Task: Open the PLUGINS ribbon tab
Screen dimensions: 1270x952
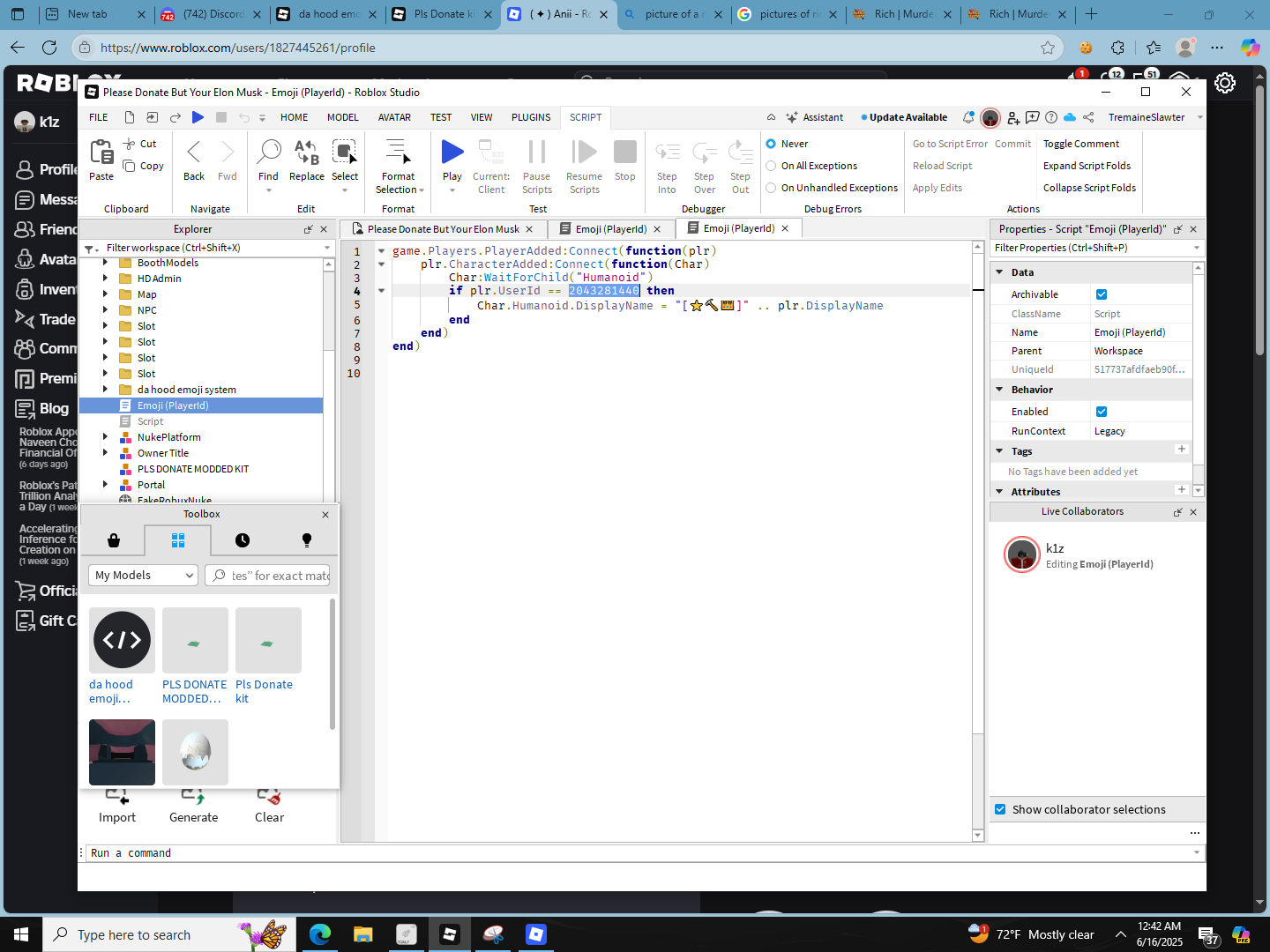Action: coord(531,117)
